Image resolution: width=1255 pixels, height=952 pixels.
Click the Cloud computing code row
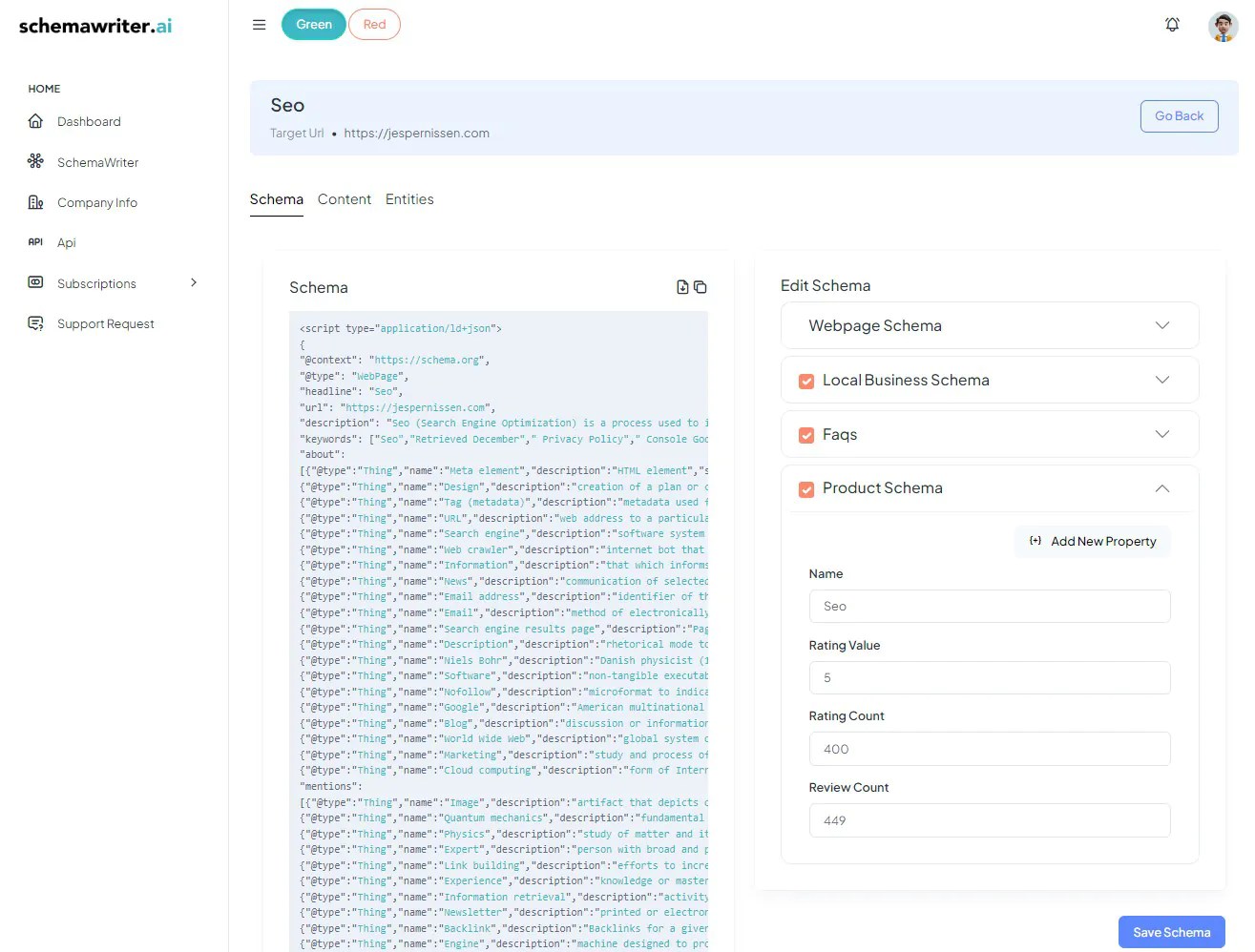coord(504,770)
